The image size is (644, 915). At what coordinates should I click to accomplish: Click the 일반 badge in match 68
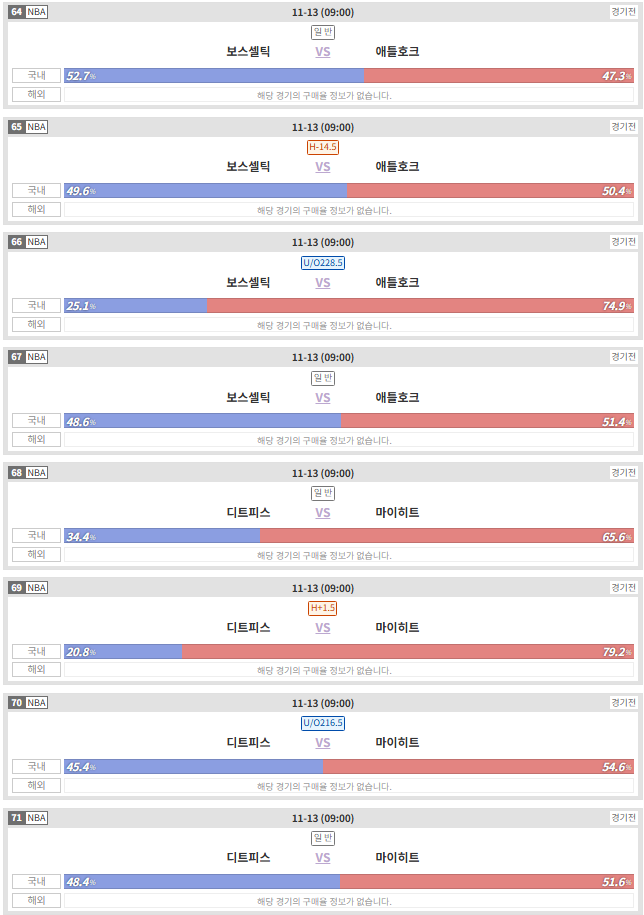point(323,493)
